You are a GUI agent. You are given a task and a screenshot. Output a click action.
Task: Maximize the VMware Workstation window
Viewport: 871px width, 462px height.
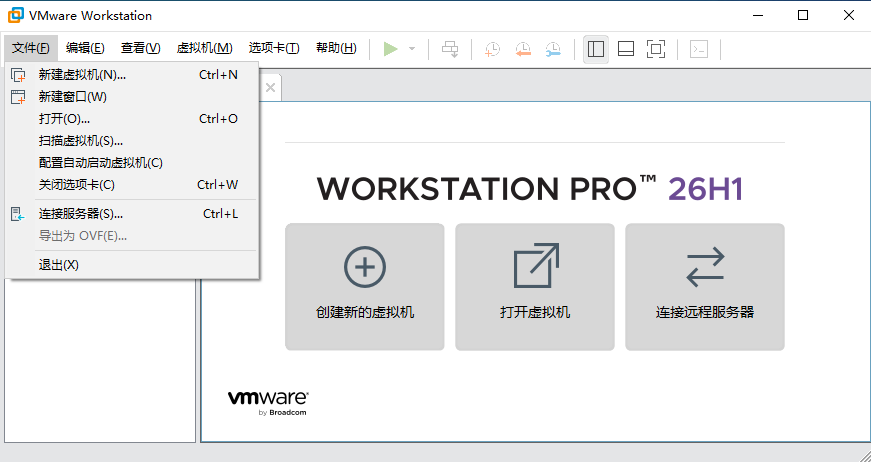(803, 16)
